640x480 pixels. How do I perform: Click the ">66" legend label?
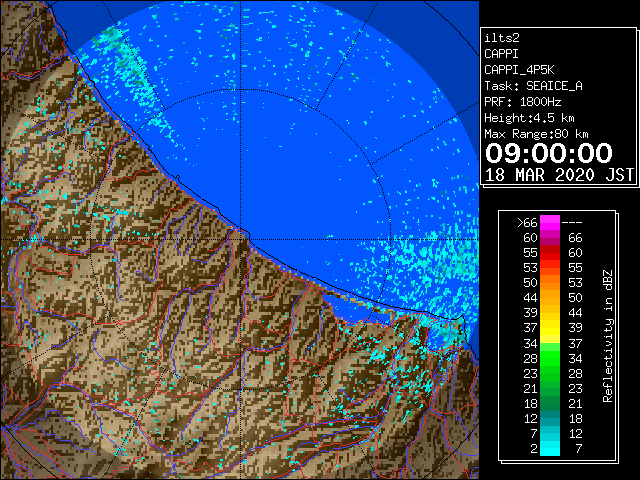(527, 223)
